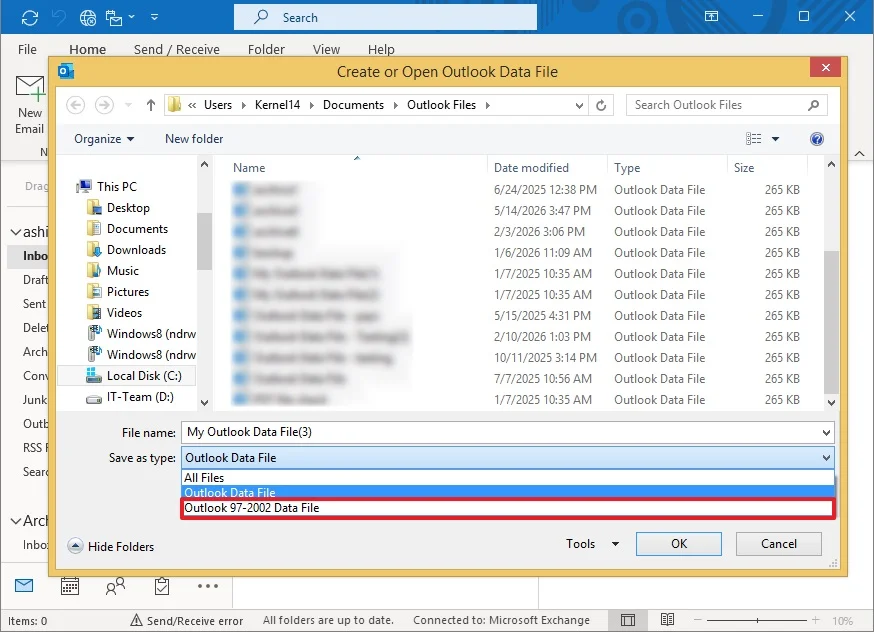Collapse the Save as type dropdown
The width and height of the screenshot is (874, 632).
tap(826, 458)
